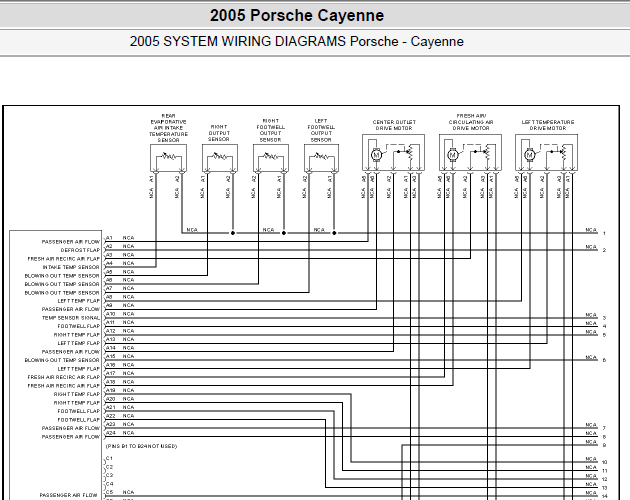Viewport: 630px width, 500px height.
Task: Click the 'DEFROST FLAP' pin description
Action: pos(80,250)
